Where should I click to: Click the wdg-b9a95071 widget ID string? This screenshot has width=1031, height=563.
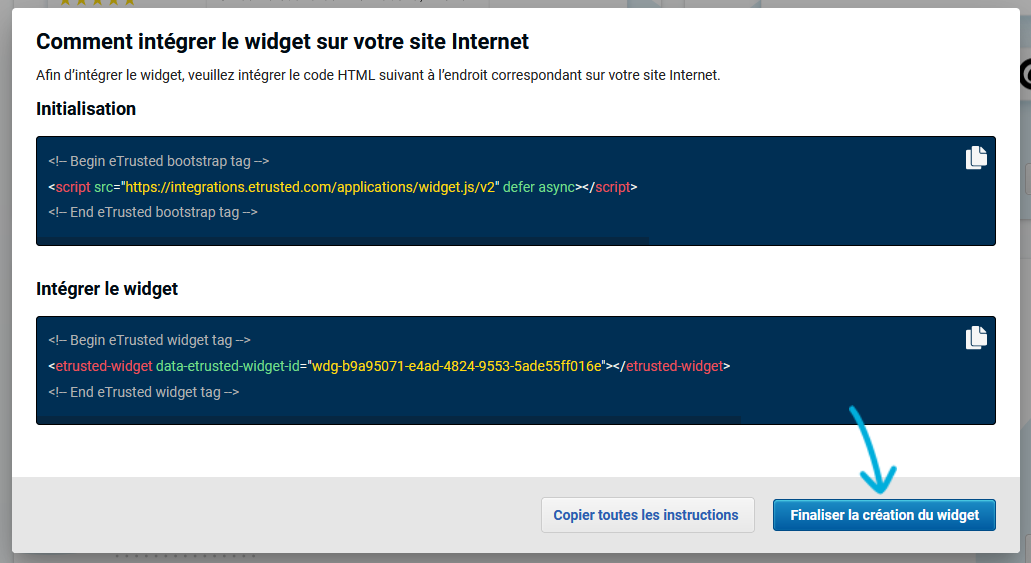point(457,366)
